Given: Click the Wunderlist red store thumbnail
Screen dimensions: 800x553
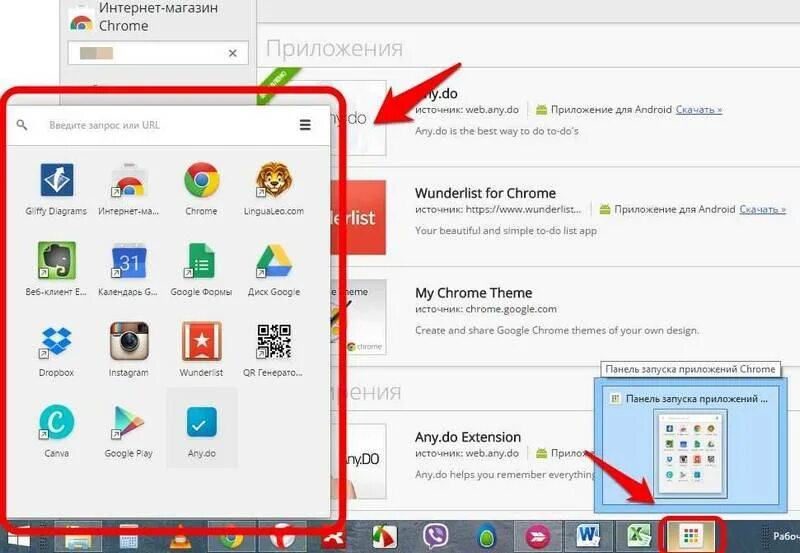Looking at the screenshot, I should pyautogui.click(x=359, y=217).
